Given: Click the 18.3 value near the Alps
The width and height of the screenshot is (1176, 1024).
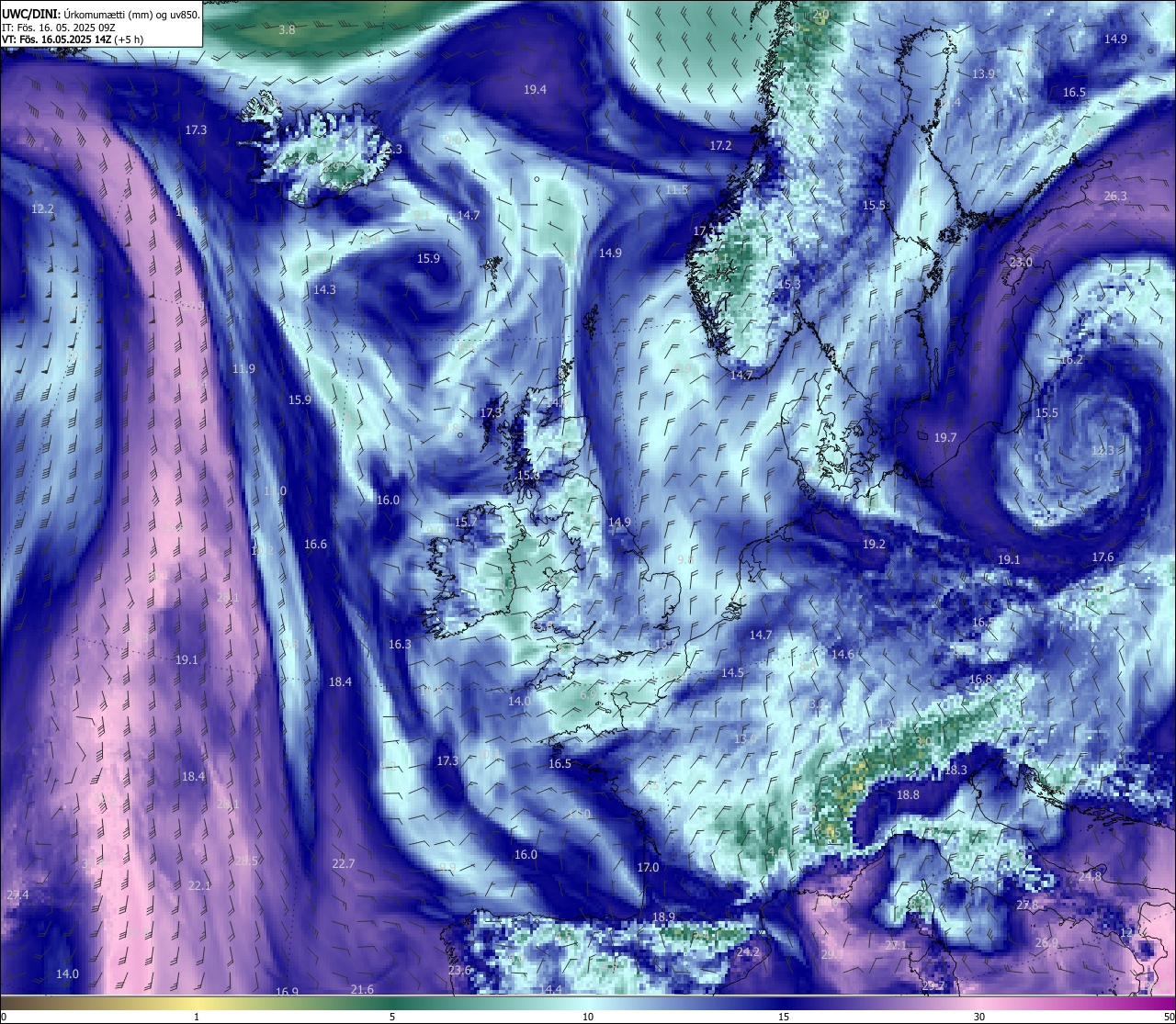Looking at the screenshot, I should click(x=955, y=771).
